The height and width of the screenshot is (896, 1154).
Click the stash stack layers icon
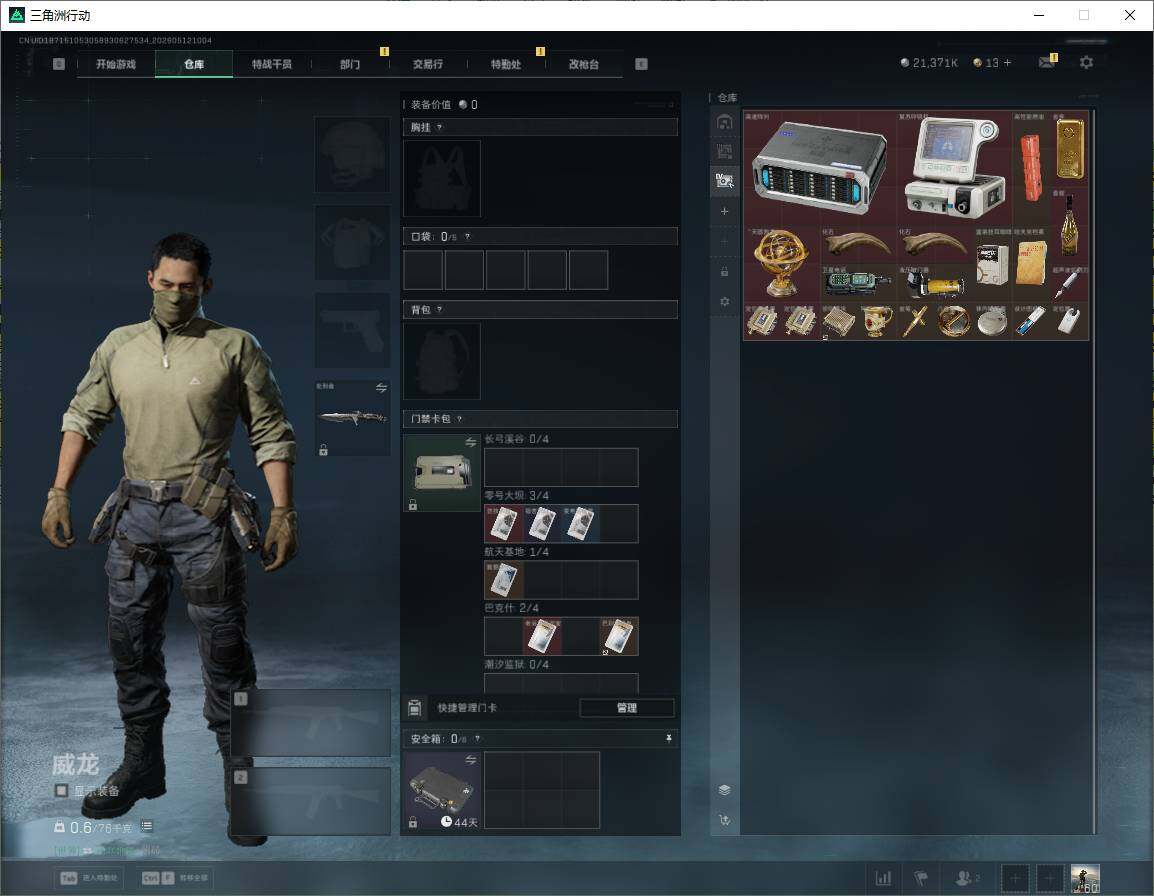(724, 789)
